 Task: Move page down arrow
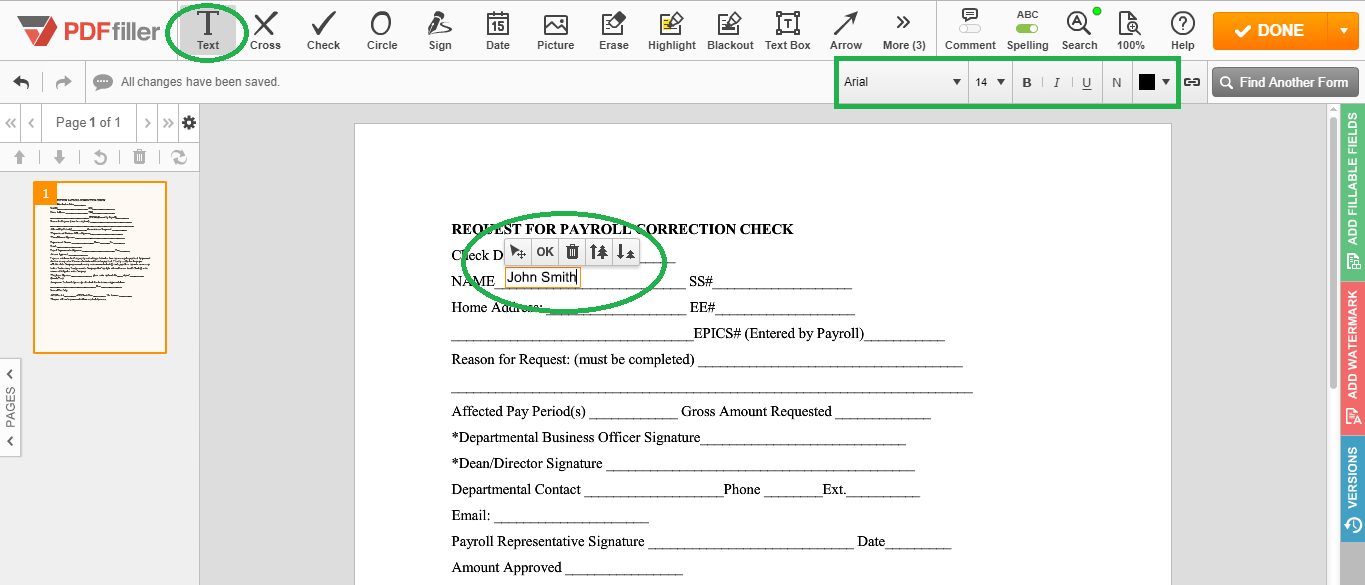coord(59,157)
